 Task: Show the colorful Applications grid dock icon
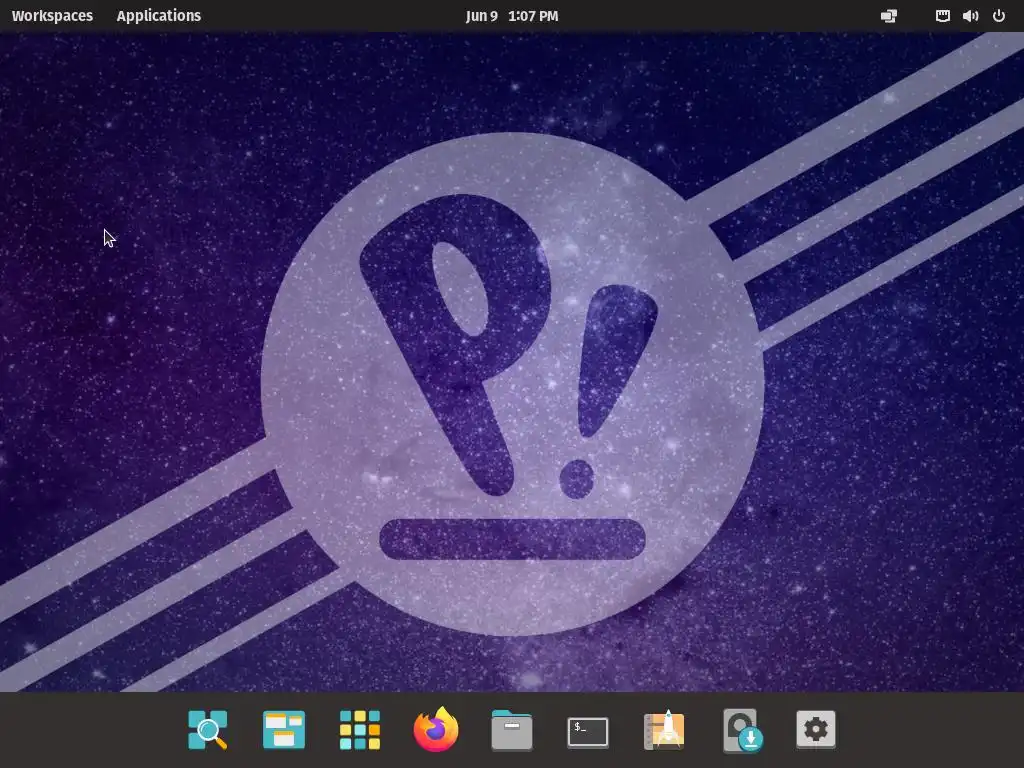(360, 729)
